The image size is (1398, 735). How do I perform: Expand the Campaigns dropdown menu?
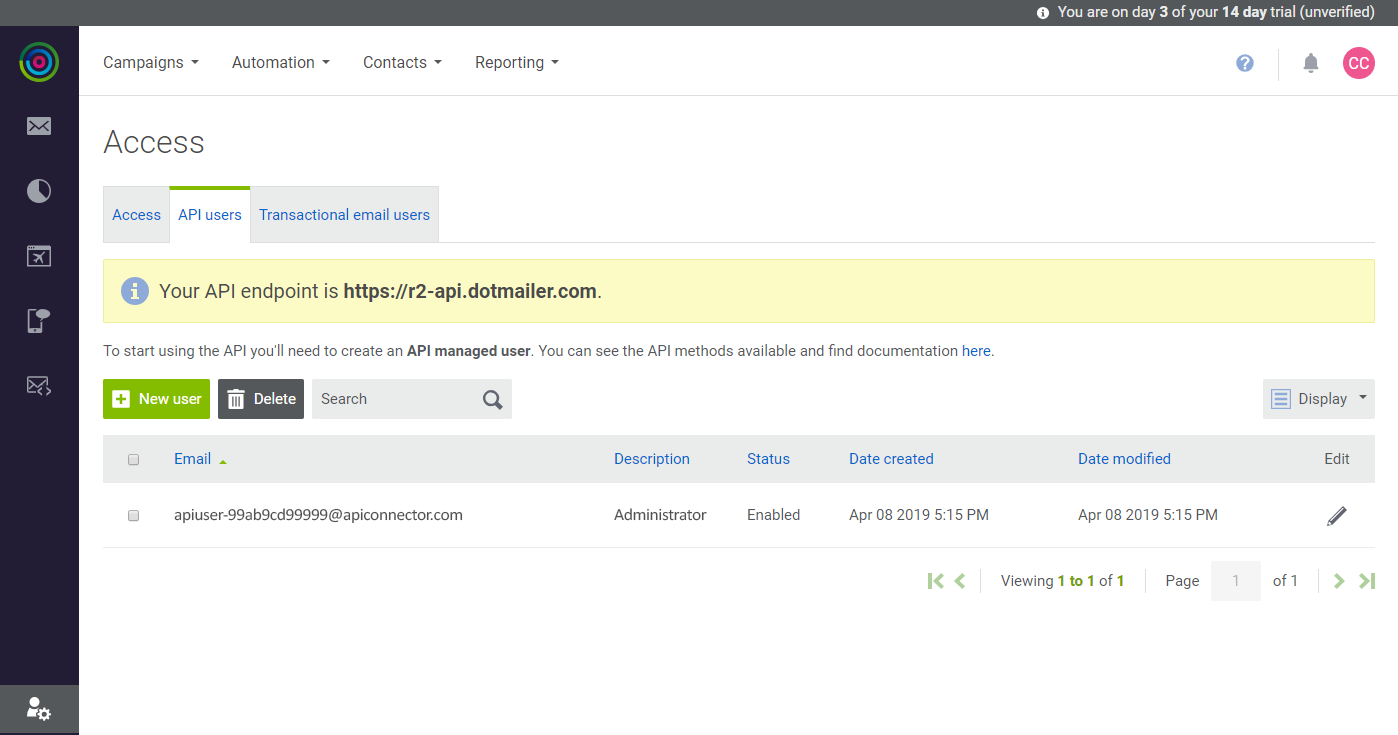[x=151, y=62]
